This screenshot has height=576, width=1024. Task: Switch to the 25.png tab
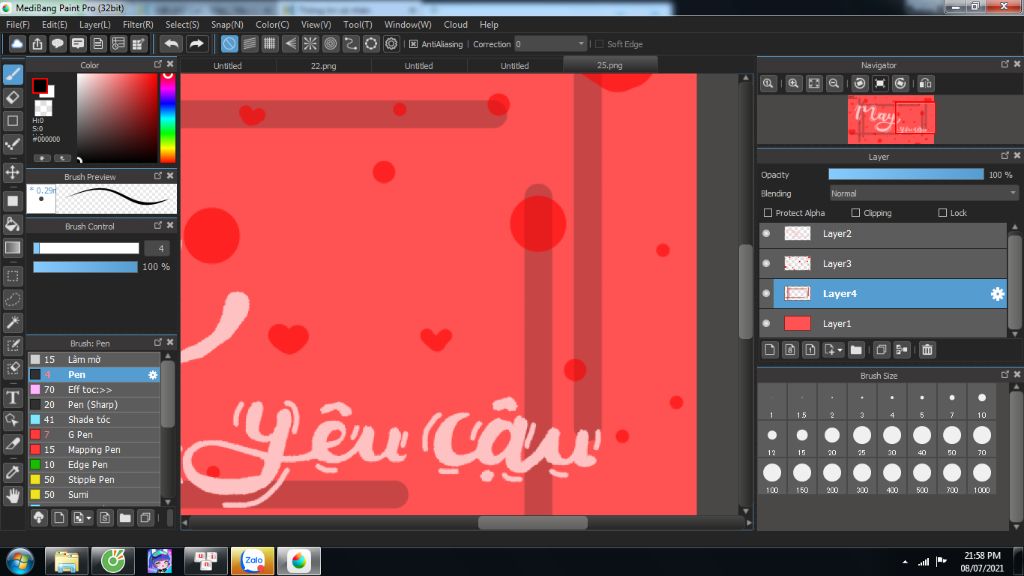tap(609, 65)
